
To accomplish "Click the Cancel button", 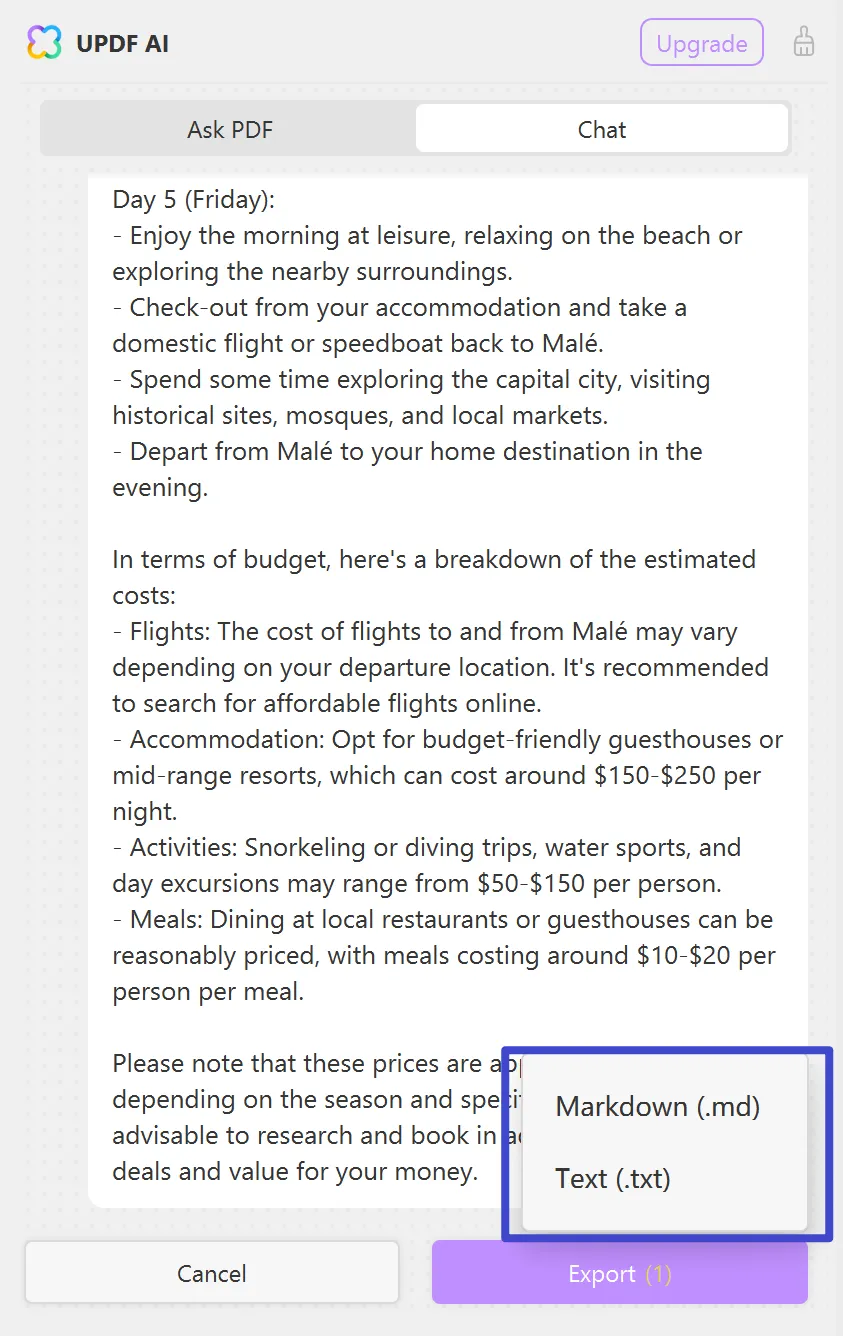I will pos(211,1273).
